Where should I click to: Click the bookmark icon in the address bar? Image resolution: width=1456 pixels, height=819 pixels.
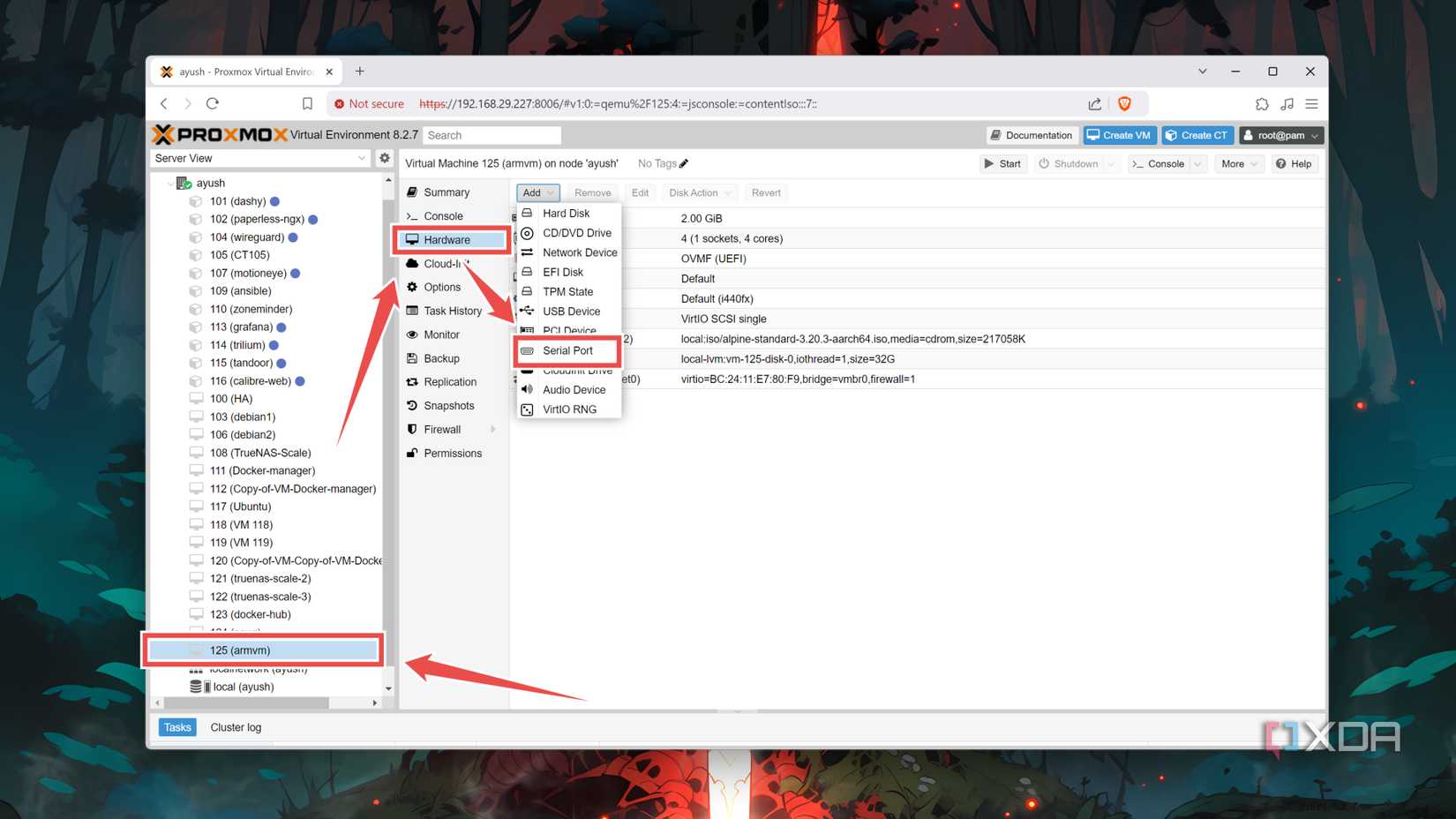click(307, 103)
